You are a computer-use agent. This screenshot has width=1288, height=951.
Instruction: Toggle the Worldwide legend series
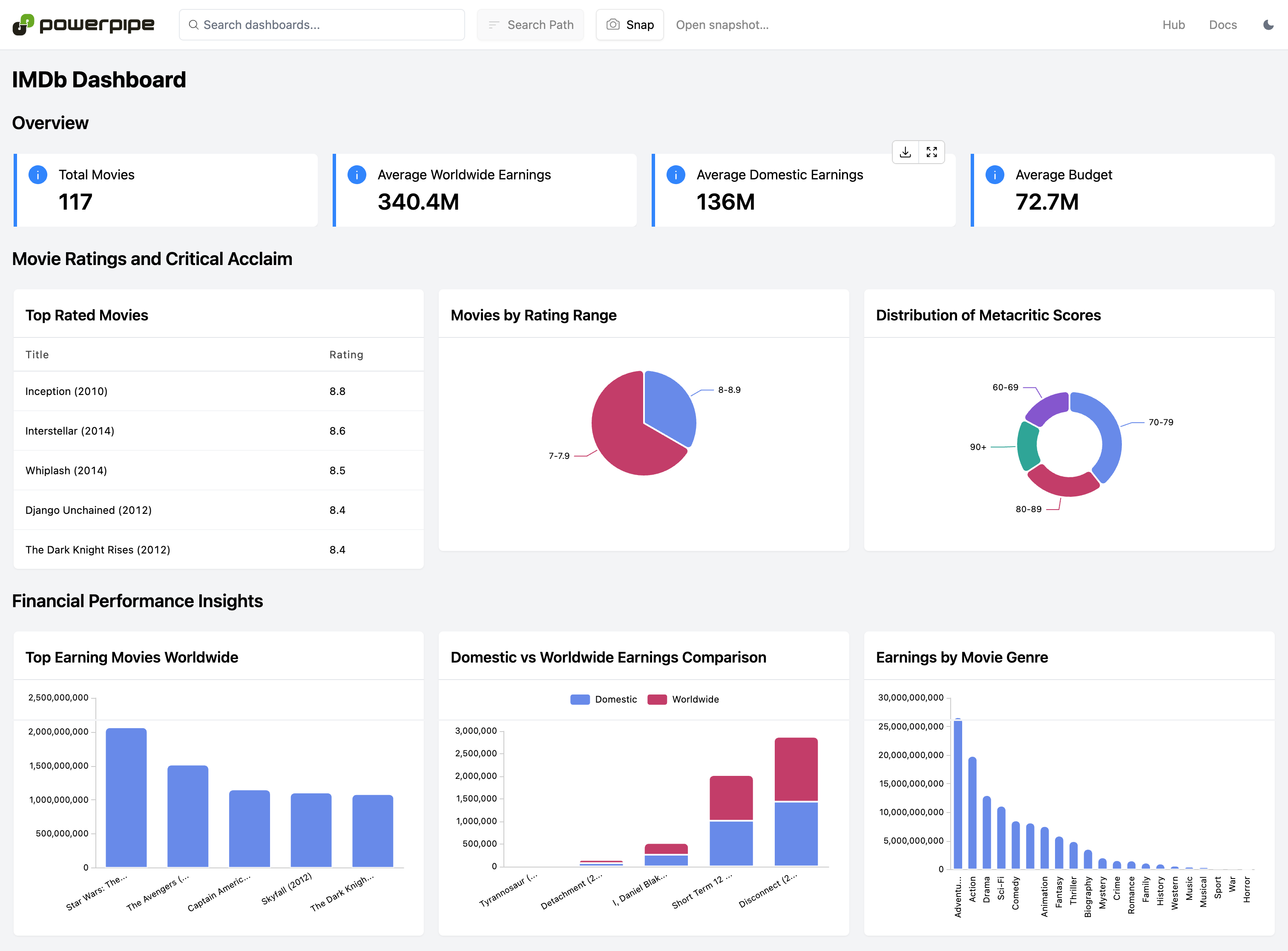point(683,700)
